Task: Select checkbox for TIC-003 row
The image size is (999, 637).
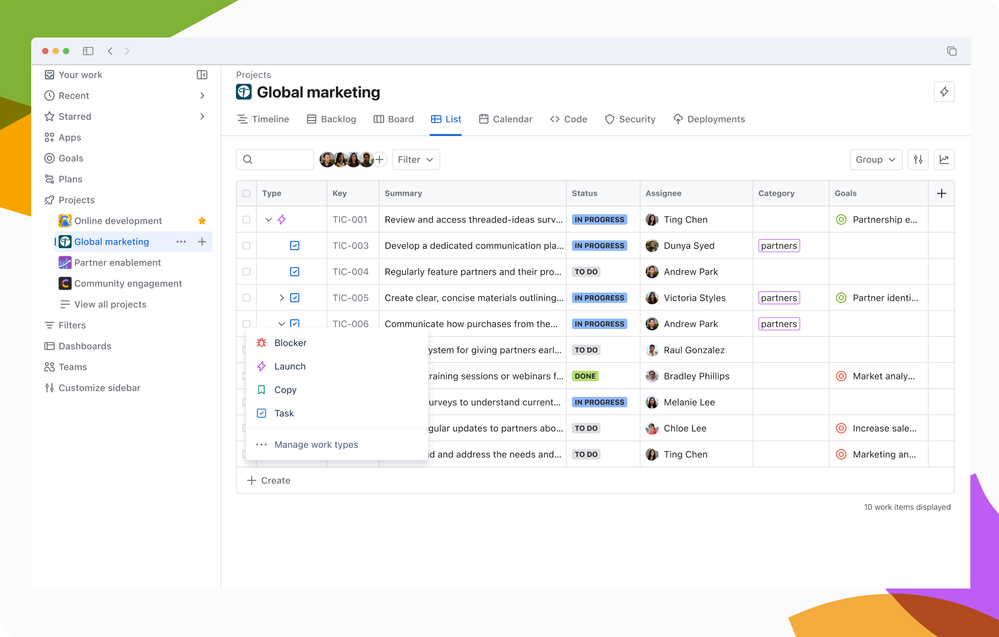Action: 247,245
